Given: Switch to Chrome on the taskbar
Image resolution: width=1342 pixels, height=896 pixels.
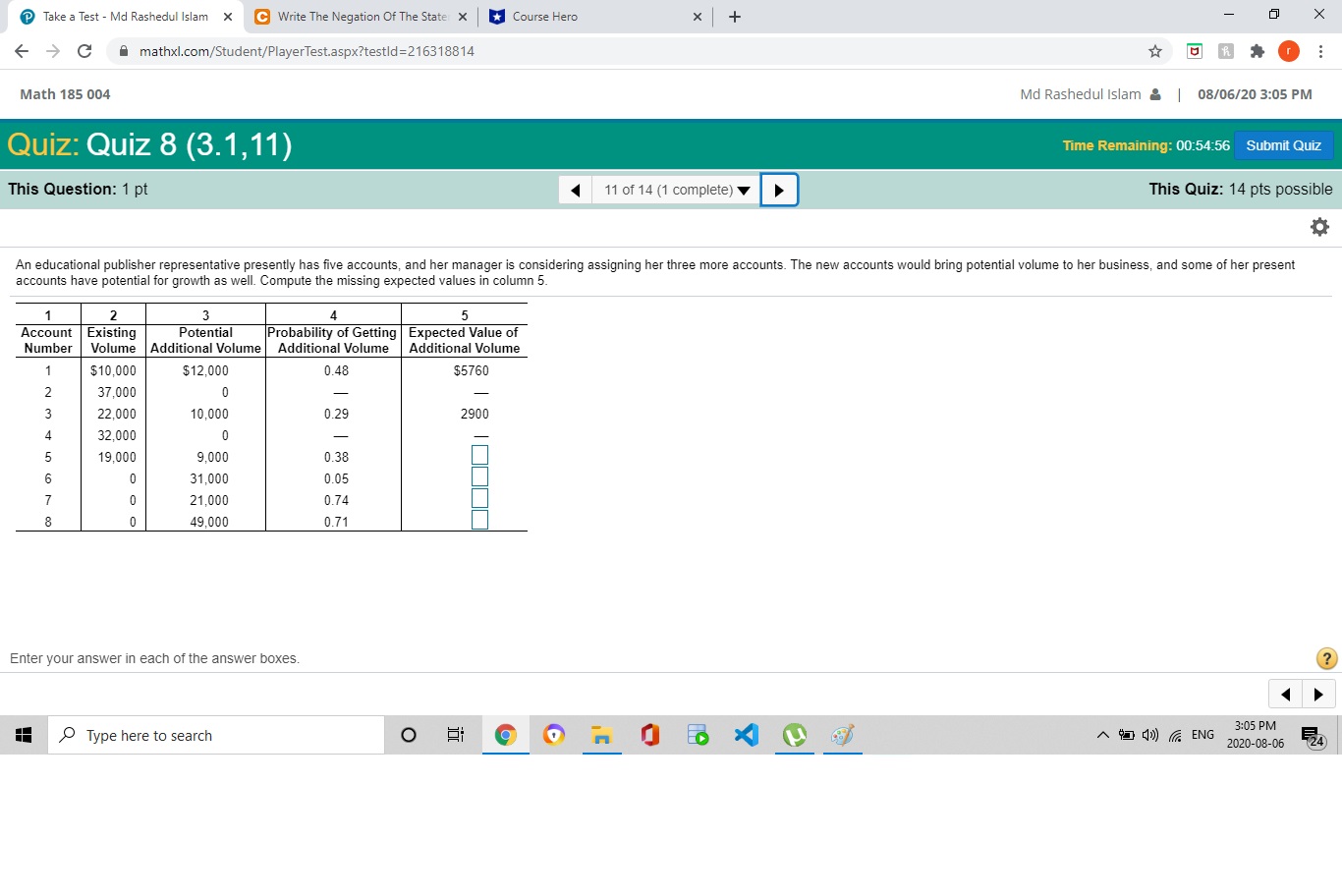Looking at the screenshot, I should click(x=506, y=735).
